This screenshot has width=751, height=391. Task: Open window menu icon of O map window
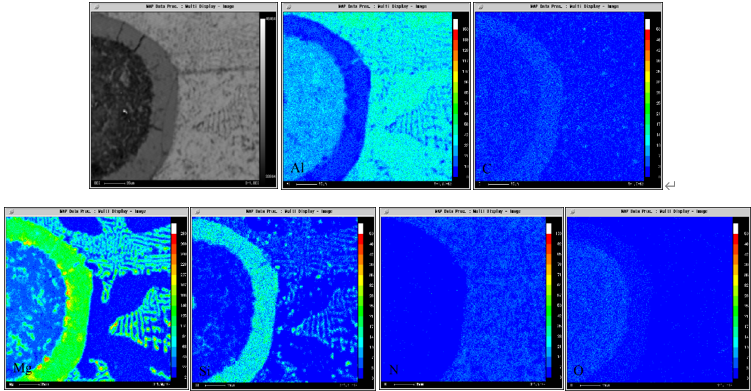pyautogui.click(x=572, y=211)
